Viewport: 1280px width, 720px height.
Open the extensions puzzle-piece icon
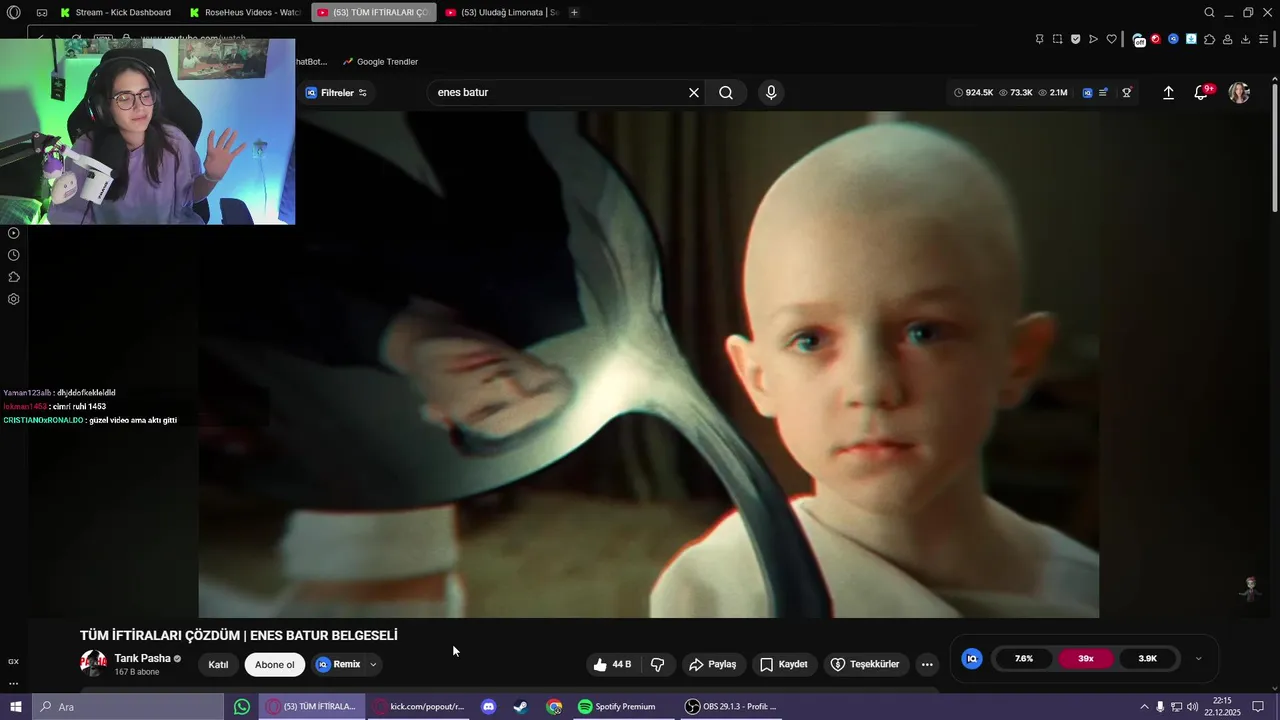(x=1210, y=39)
